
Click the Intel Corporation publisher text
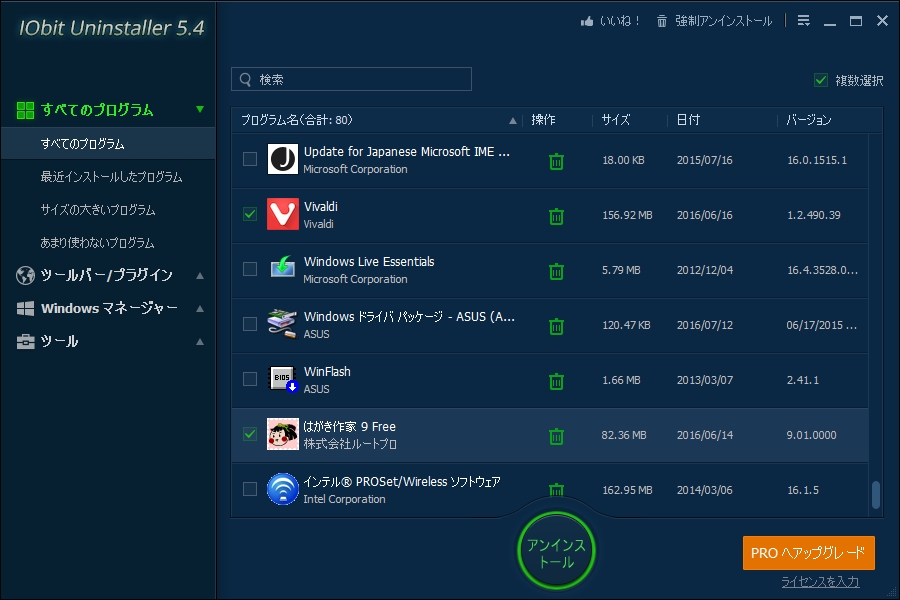344,499
